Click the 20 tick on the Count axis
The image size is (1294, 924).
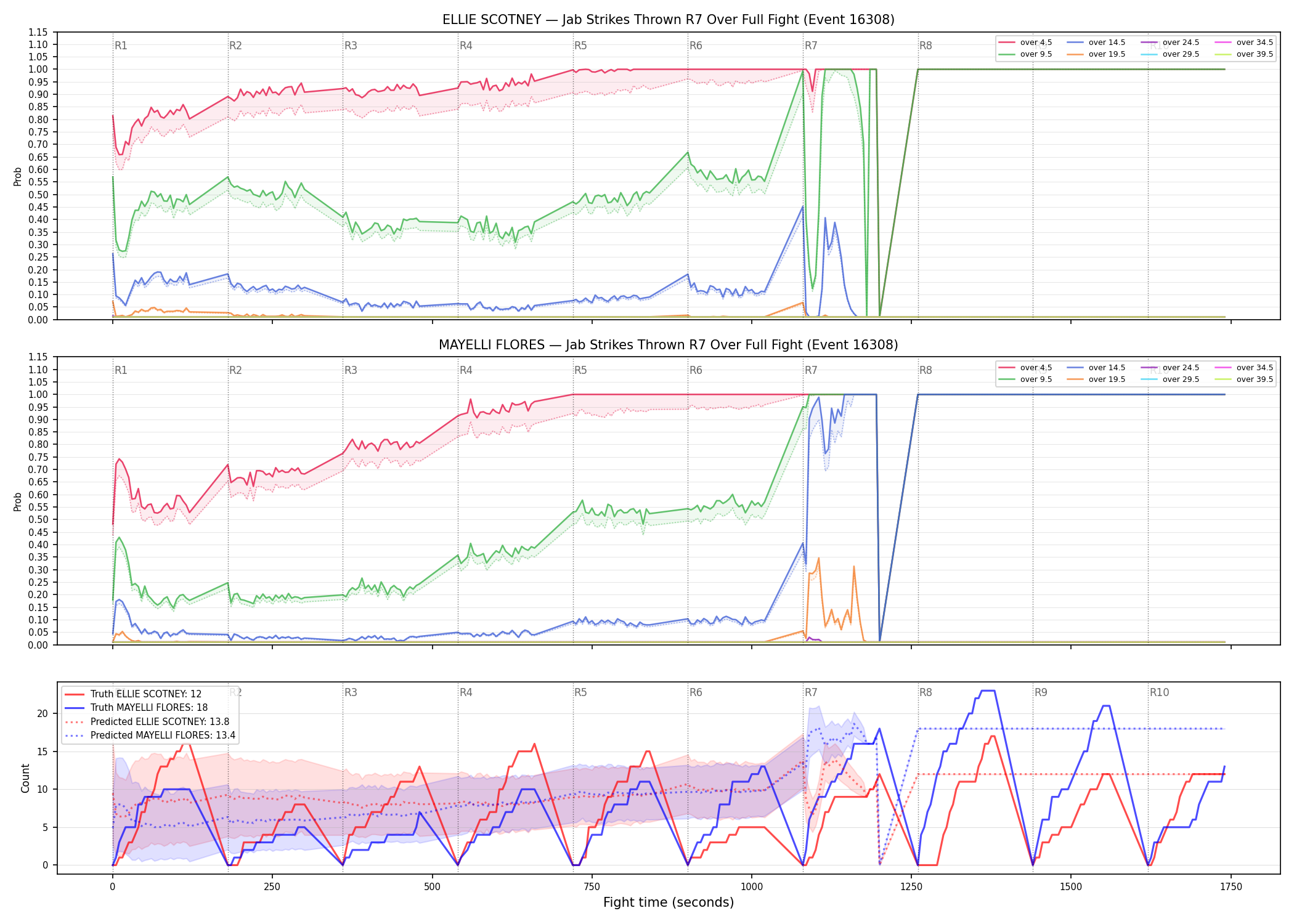tap(43, 713)
